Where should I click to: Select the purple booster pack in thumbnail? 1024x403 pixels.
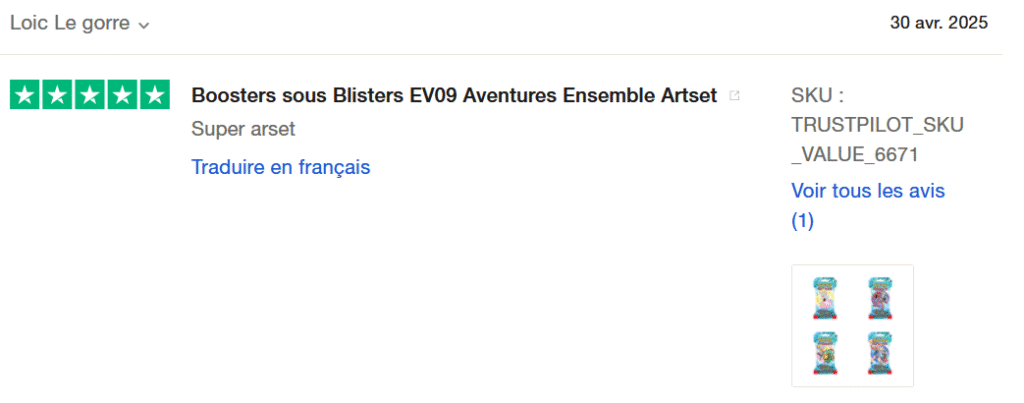[x=880, y=298]
